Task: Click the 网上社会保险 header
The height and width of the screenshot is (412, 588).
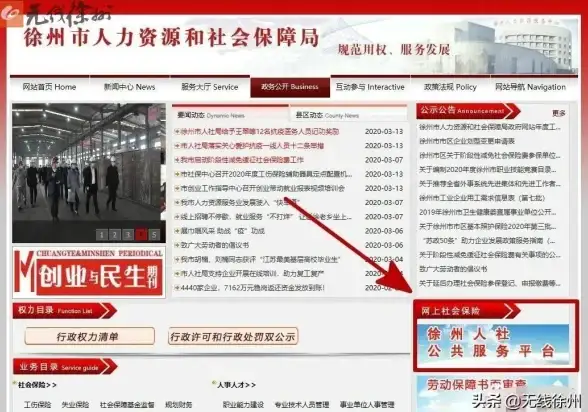Action: (468, 311)
